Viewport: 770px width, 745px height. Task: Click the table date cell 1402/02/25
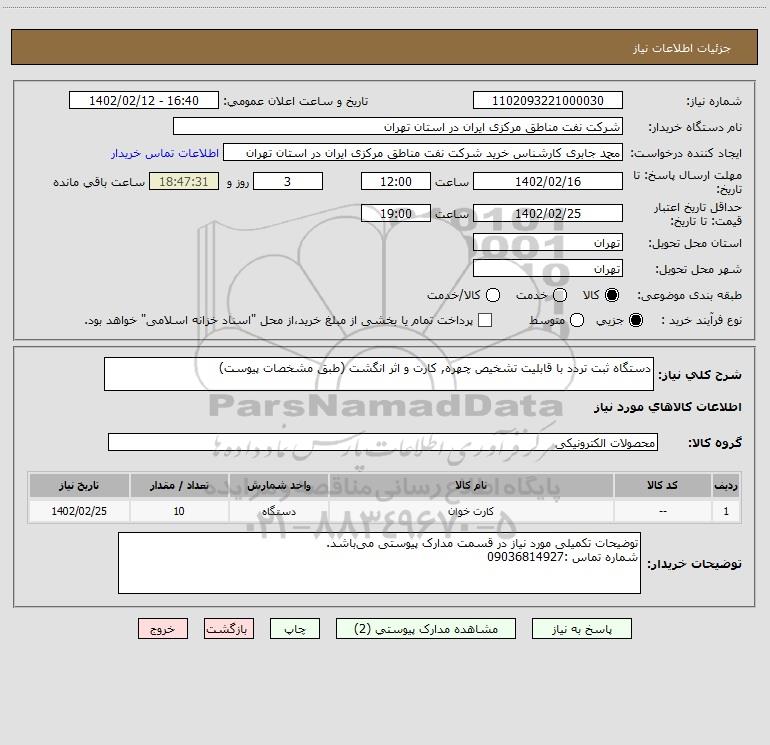79,511
